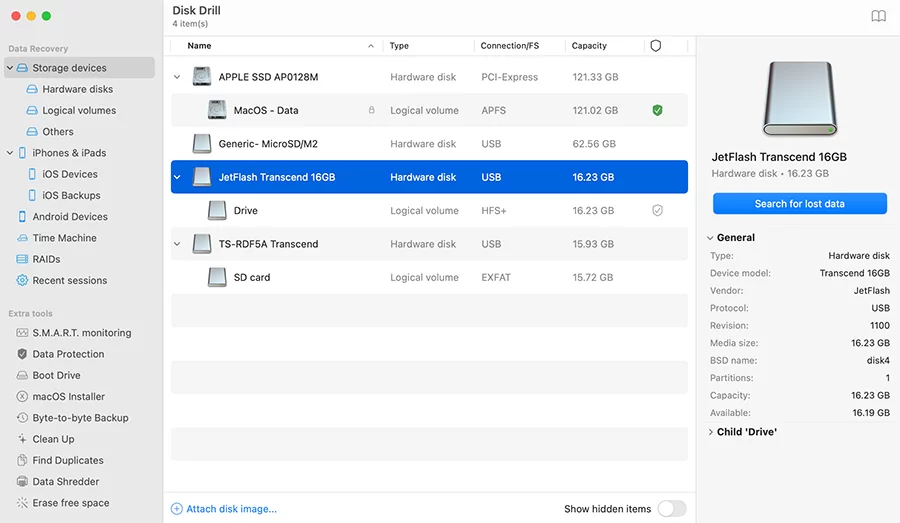Viewport: 900px width, 523px height.
Task: Select RAIDs in sidebar
Action: click(38, 259)
